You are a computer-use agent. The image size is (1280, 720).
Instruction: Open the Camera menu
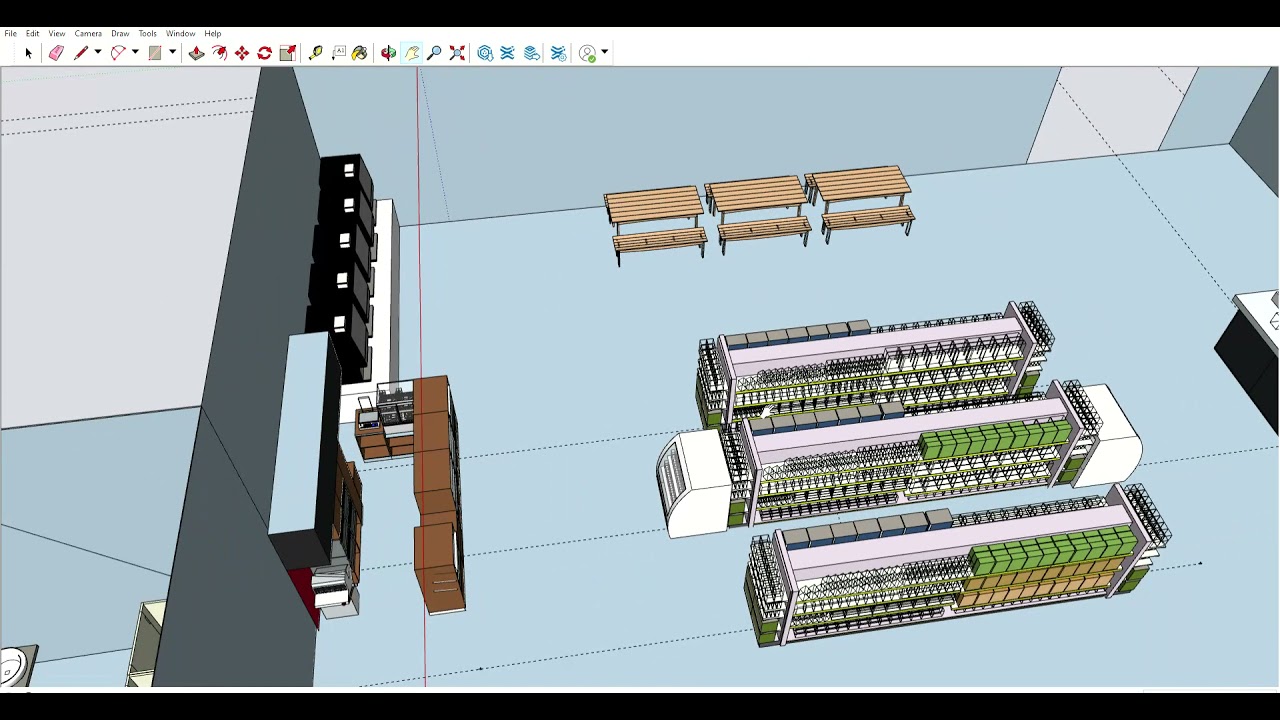[88, 33]
